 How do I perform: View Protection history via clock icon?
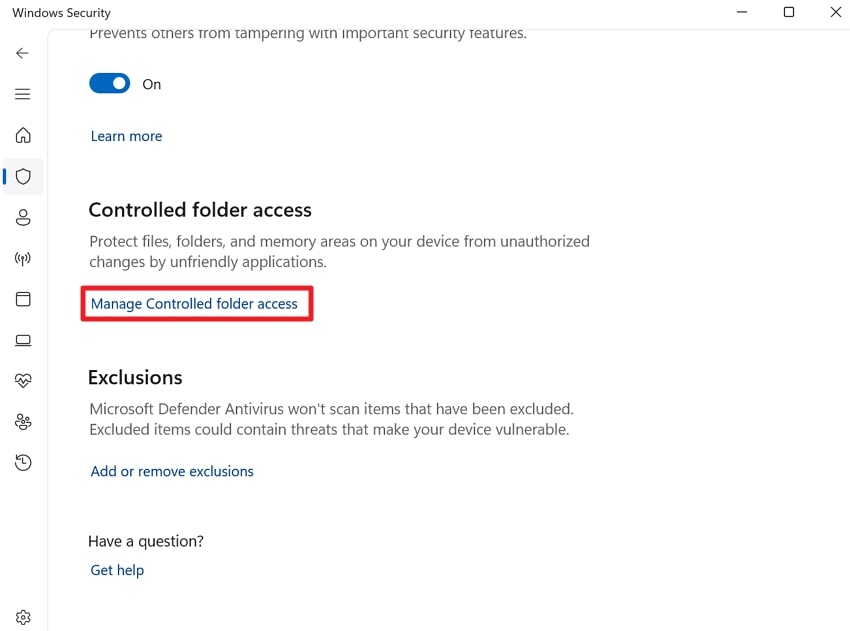(x=23, y=462)
